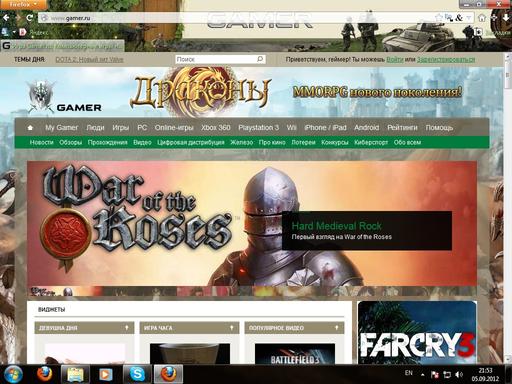Follow the Войти login link
Screen dimensions: 512x384
pos(395,59)
